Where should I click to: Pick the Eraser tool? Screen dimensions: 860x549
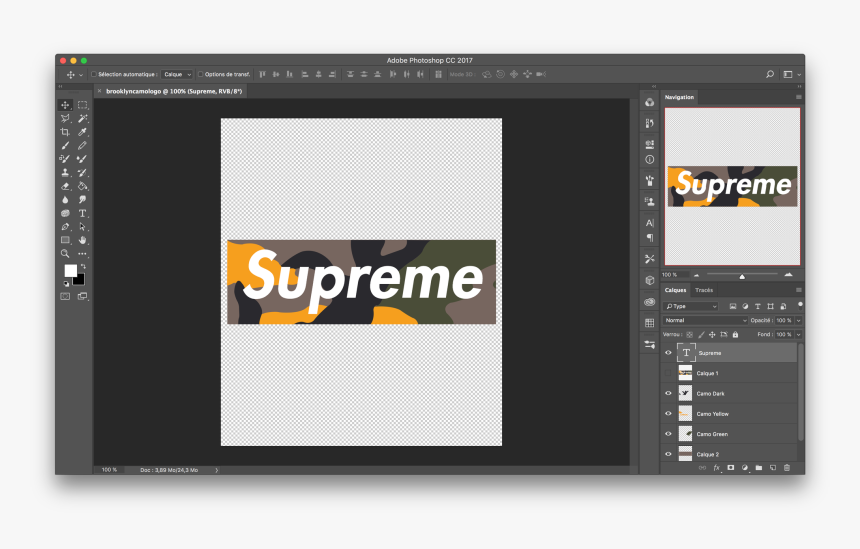tap(65, 186)
